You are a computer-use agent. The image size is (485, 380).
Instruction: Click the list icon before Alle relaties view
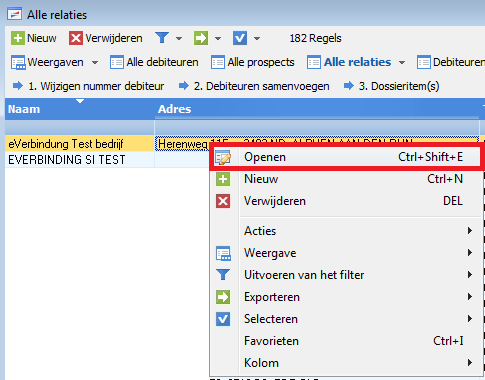(x=314, y=62)
